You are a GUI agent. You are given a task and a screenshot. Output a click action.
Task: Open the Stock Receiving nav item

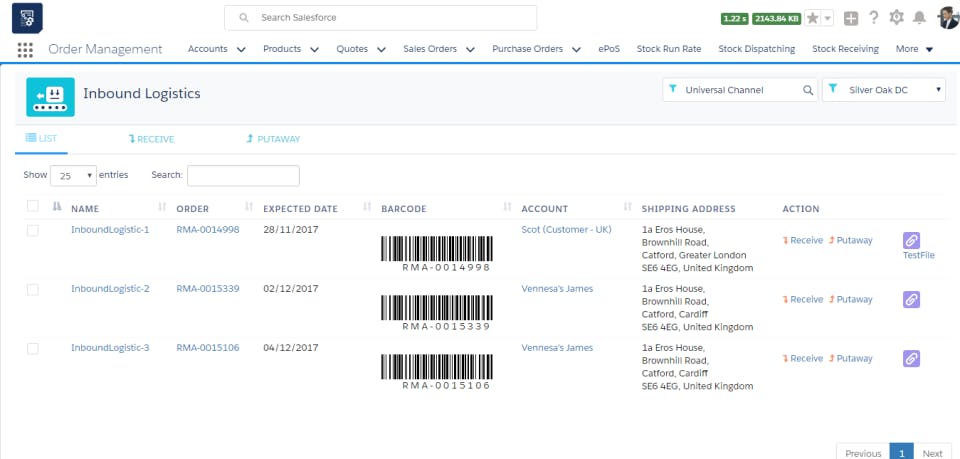click(846, 49)
